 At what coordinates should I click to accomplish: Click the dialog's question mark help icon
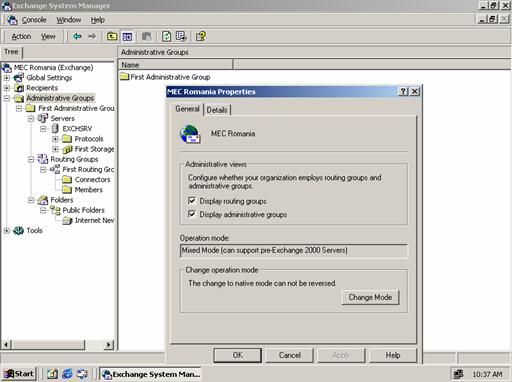pos(403,91)
